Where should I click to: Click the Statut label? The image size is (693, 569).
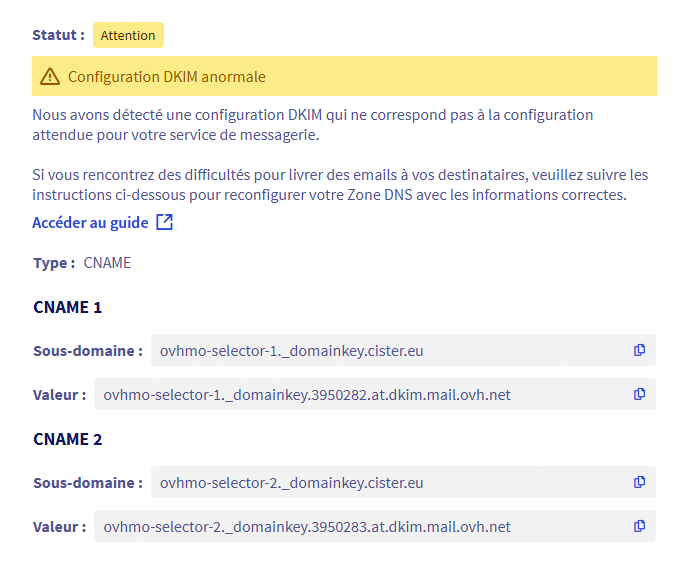coord(58,35)
